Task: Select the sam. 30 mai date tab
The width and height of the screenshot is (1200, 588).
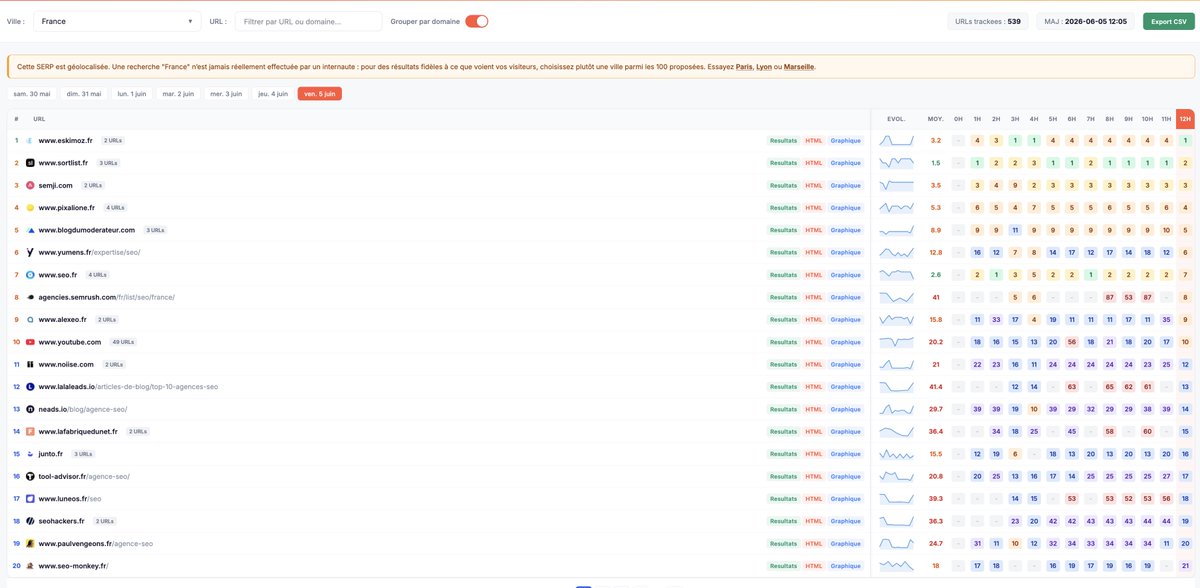Action: pos(30,94)
